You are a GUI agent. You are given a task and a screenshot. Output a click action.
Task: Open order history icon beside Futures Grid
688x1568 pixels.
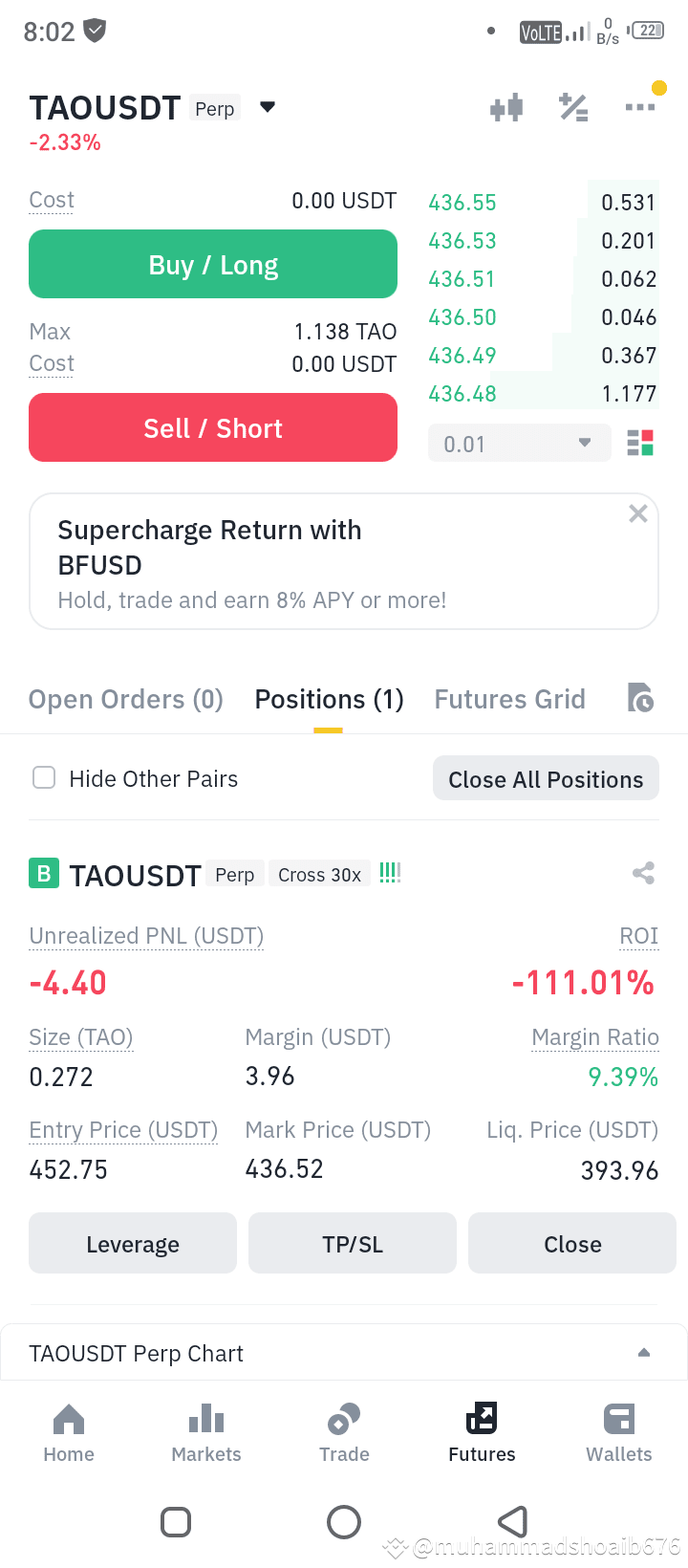(x=640, y=698)
